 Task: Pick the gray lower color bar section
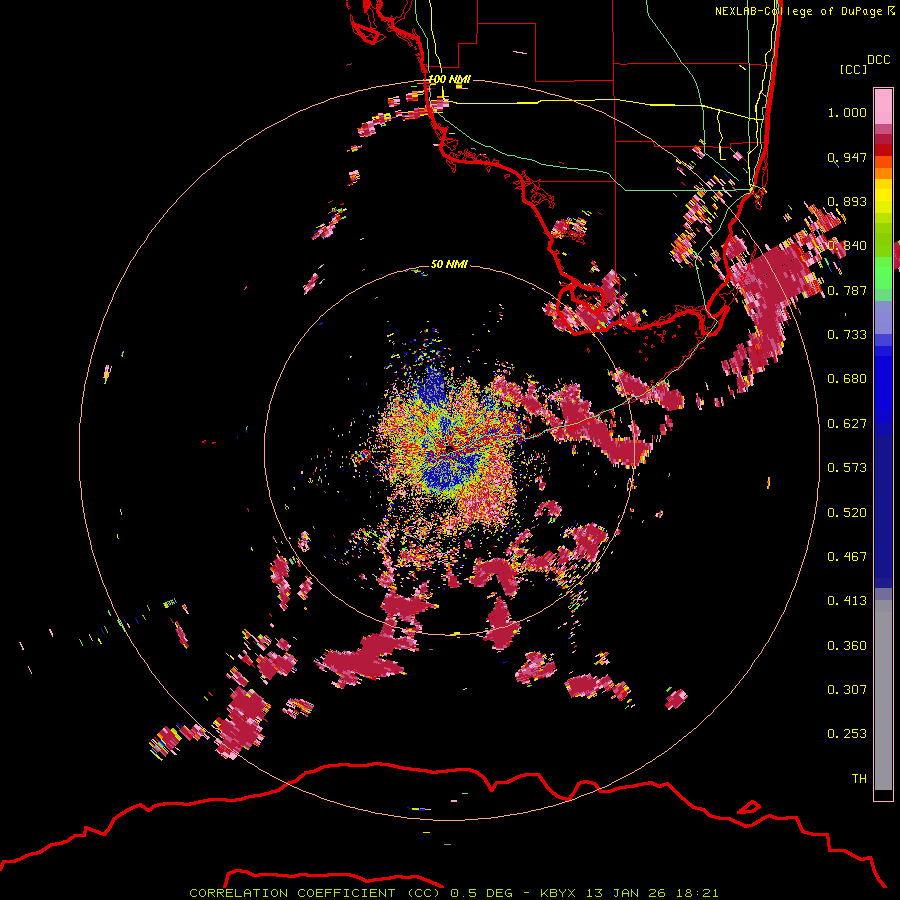[883, 695]
